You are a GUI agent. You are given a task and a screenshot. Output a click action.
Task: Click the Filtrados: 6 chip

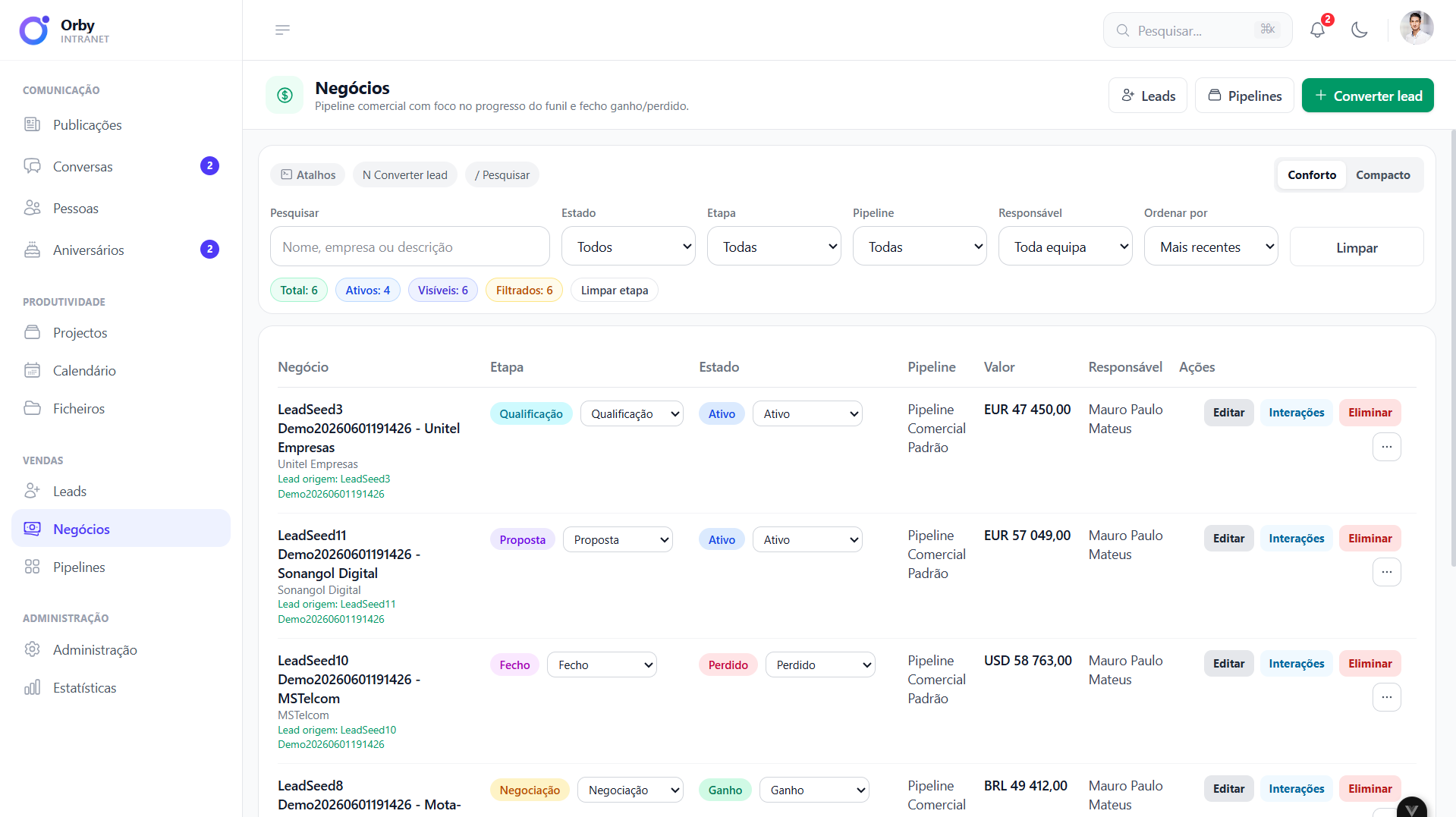[x=524, y=290]
